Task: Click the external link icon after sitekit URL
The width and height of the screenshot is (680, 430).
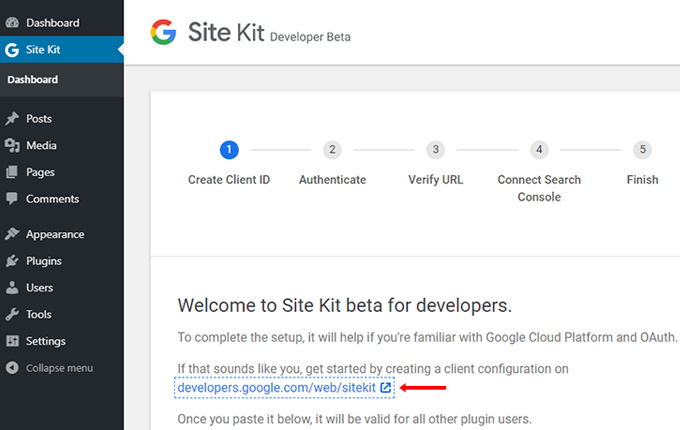Action: click(386, 388)
